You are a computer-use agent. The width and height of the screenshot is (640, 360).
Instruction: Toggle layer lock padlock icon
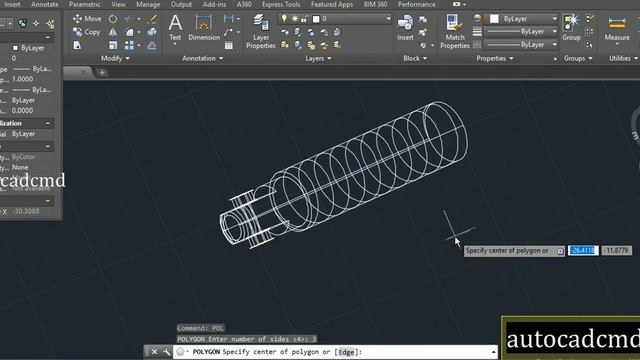click(304, 19)
